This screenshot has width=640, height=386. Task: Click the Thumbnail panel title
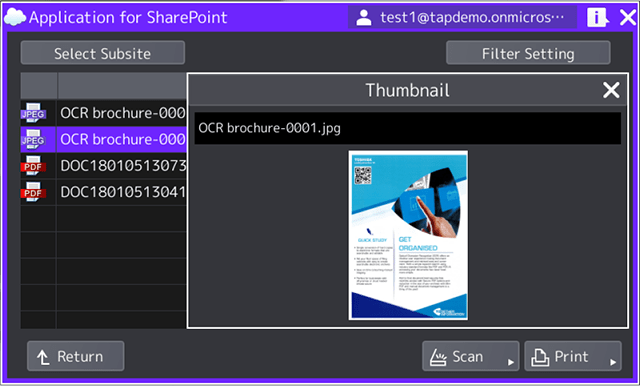tap(407, 90)
